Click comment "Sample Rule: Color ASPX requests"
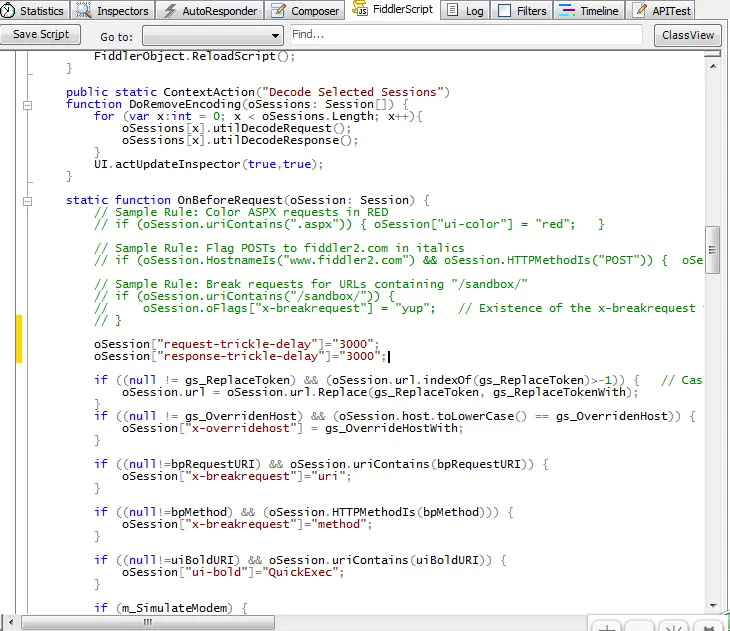This screenshot has width=730, height=631. click(241, 212)
